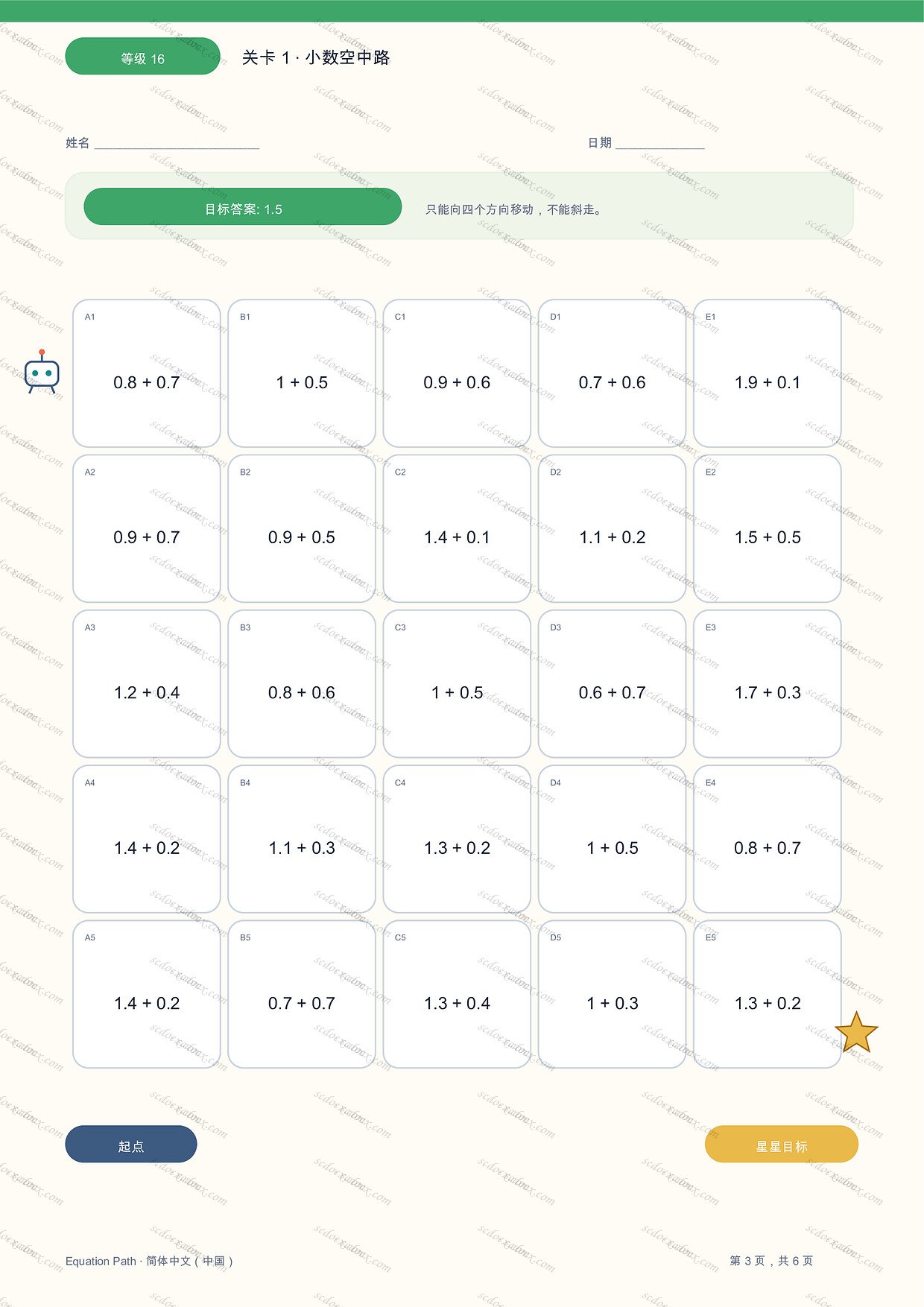The height and width of the screenshot is (1307, 924).
Task: Choose cell E4 showing 0.8 + 0.7
Action: [768, 839]
